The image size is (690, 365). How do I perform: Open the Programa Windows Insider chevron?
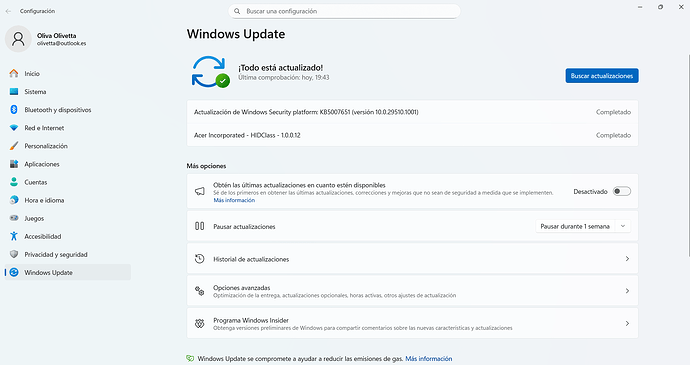(627, 324)
